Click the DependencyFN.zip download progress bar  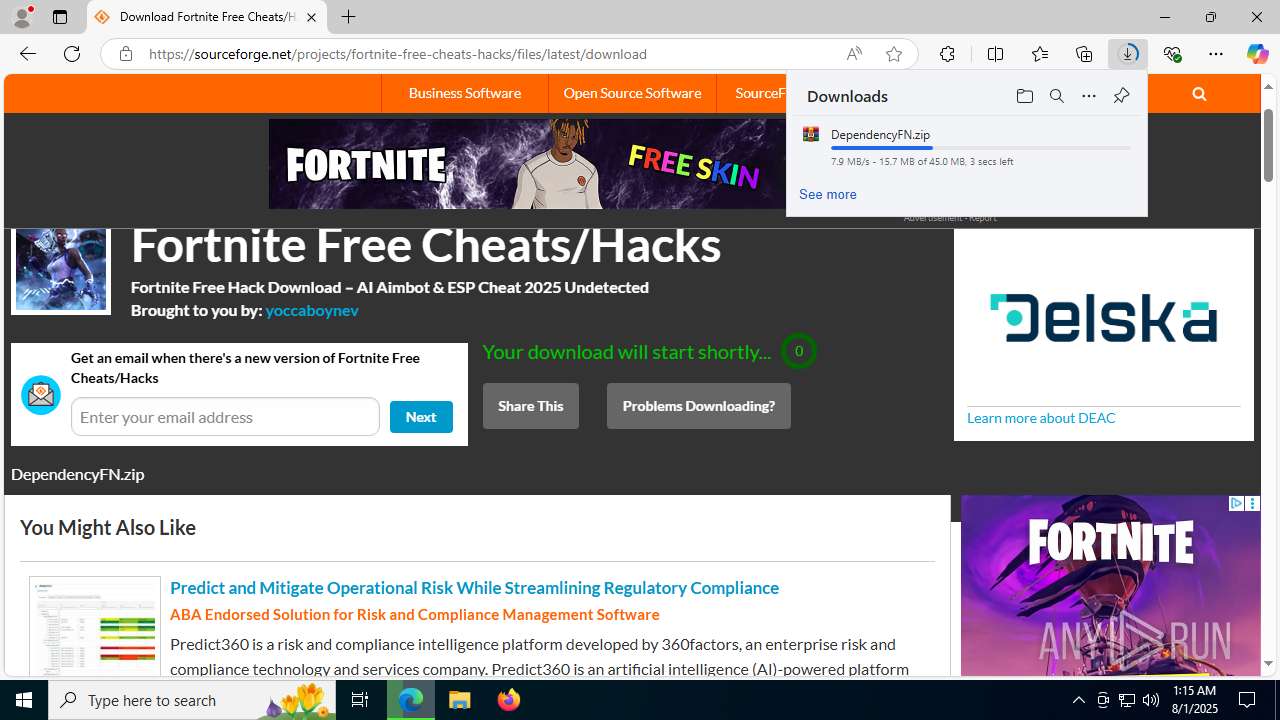(980, 148)
